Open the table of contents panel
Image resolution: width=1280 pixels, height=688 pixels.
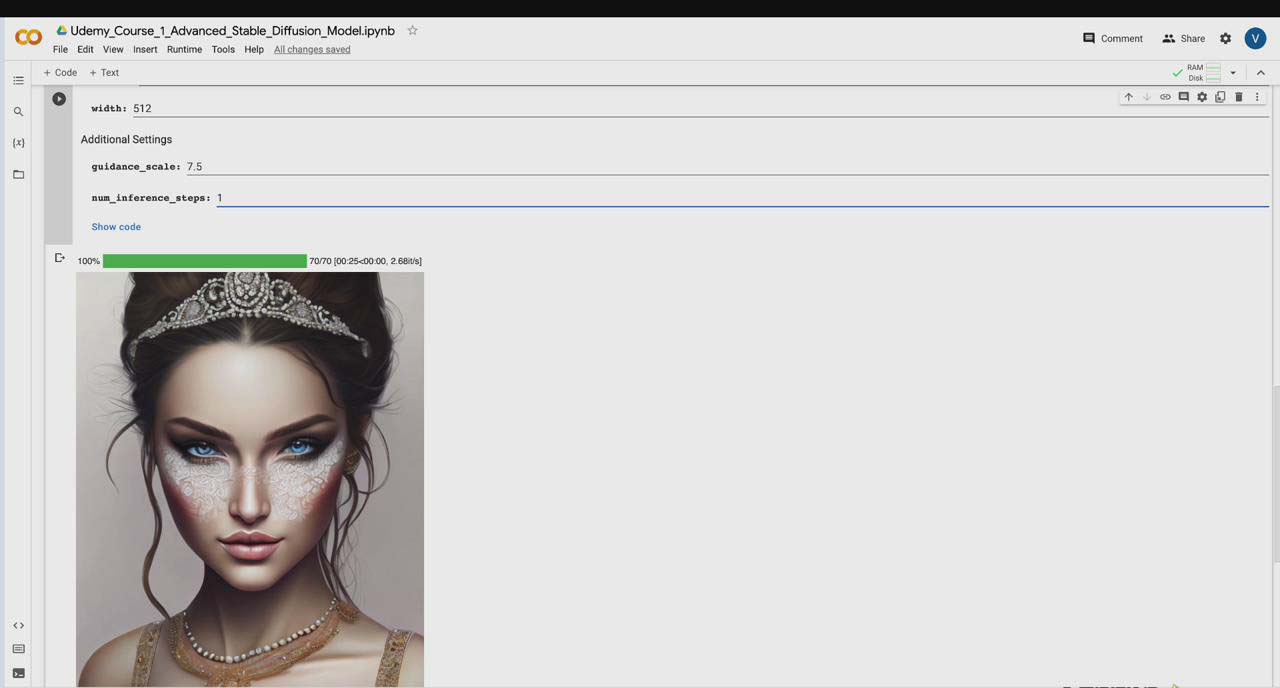[x=18, y=80]
